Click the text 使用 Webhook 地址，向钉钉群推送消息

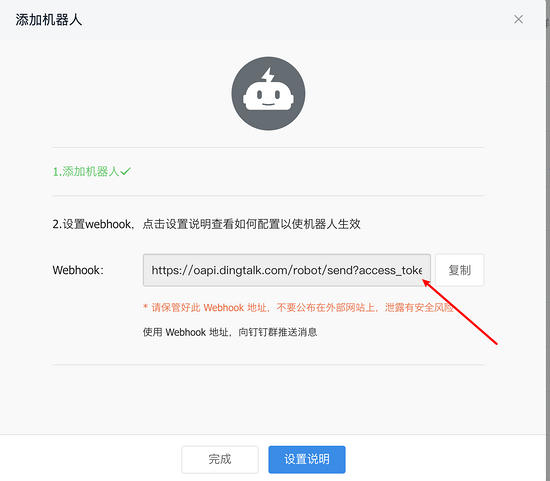pyautogui.click(x=230, y=332)
